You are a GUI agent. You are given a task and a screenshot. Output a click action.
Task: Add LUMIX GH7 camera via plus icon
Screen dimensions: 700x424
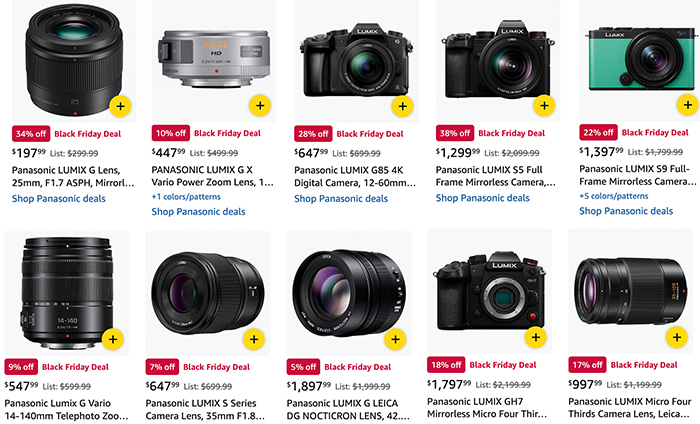(x=536, y=337)
